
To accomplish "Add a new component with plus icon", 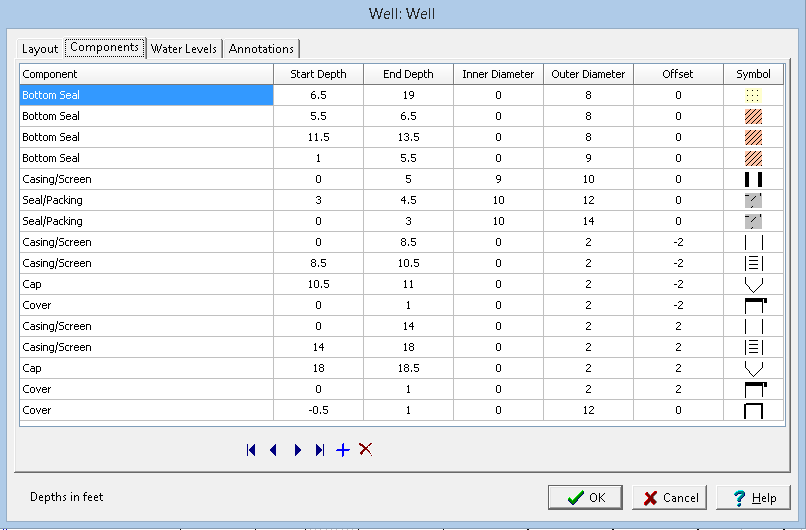I will (x=343, y=450).
